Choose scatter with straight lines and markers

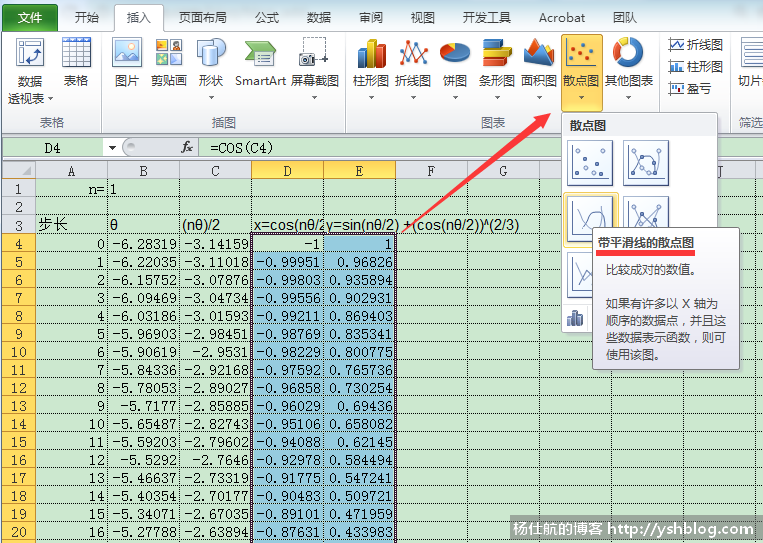pos(646,212)
